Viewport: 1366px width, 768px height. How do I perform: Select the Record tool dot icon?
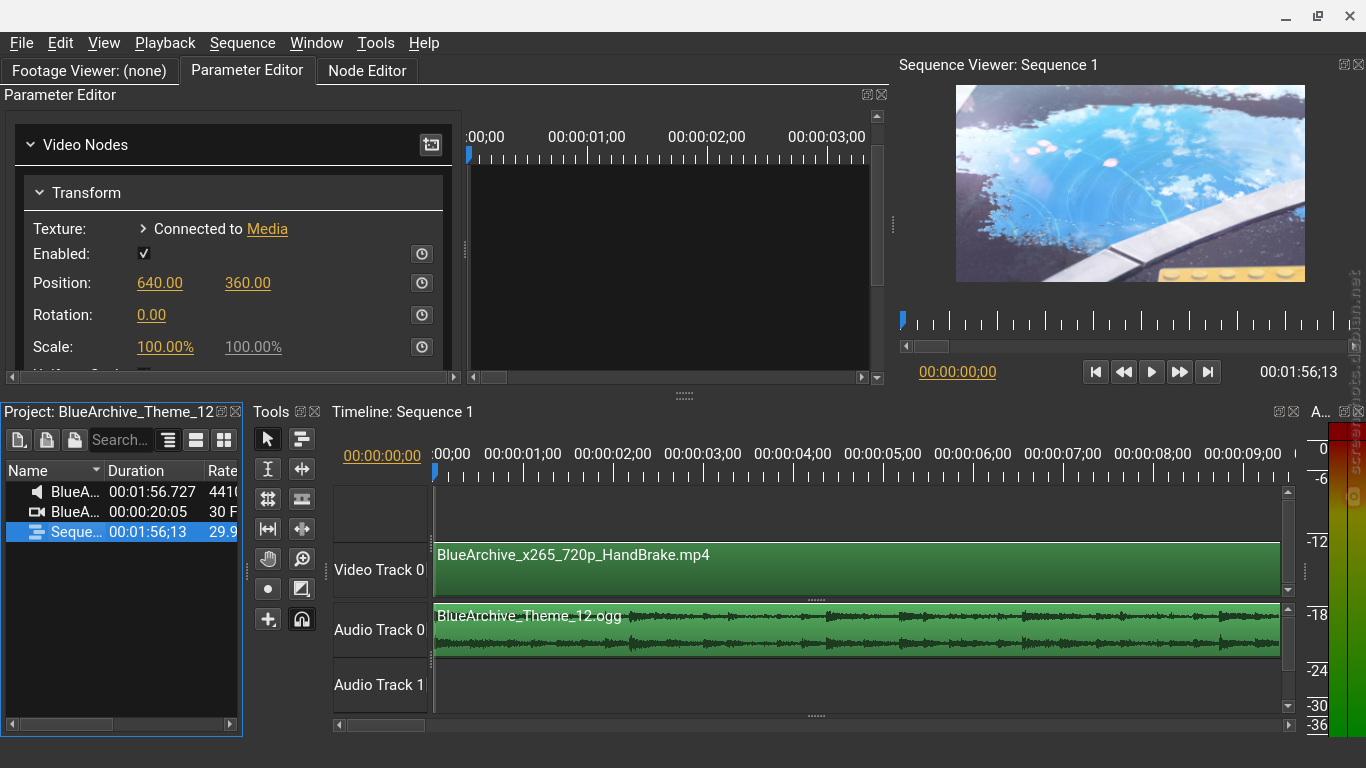point(268,589)
